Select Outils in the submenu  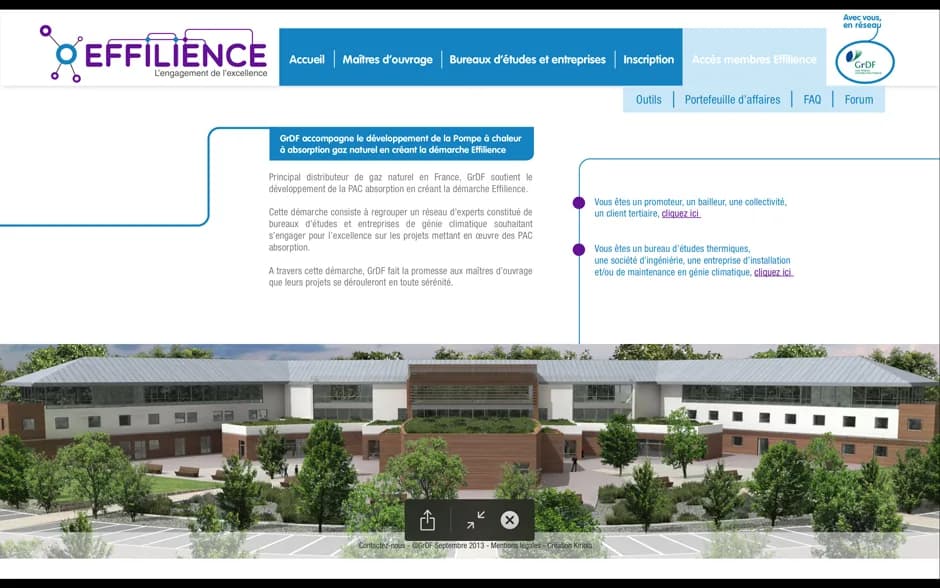(649, 99)
